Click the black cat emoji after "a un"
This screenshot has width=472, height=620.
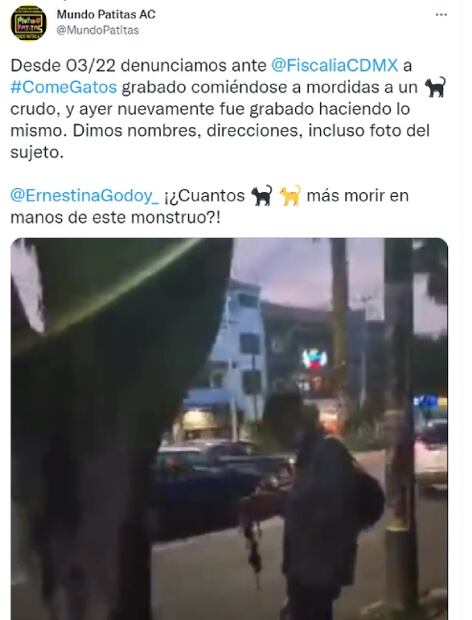(435, 87)
